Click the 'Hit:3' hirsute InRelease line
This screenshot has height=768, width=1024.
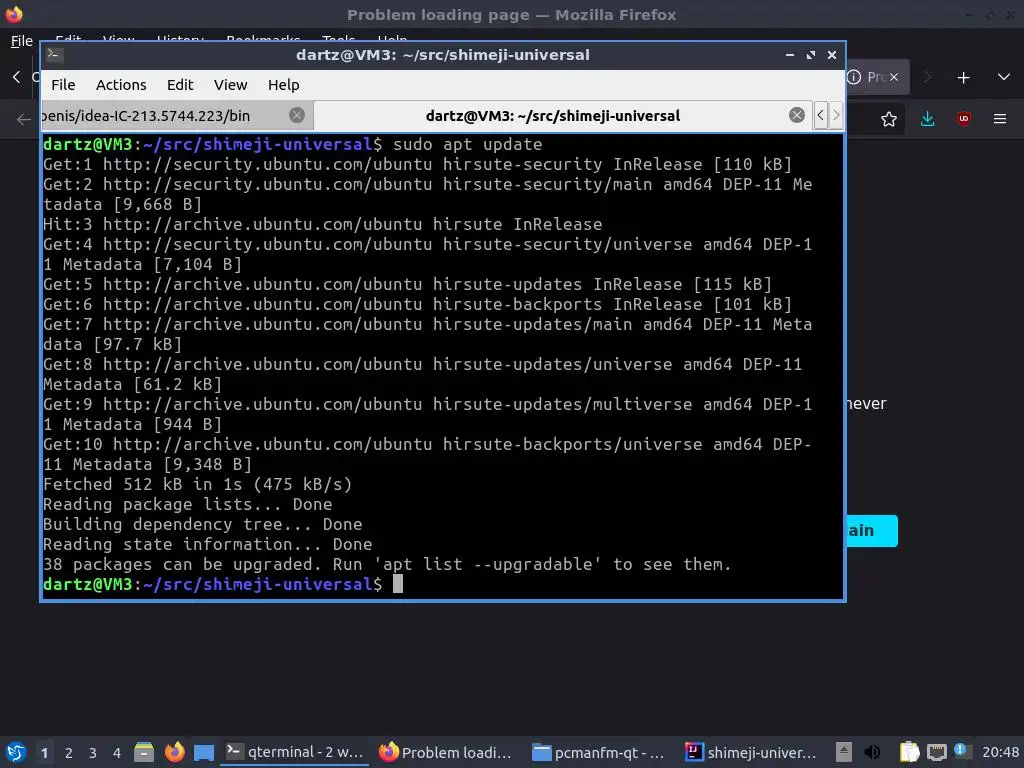(323, 225)
